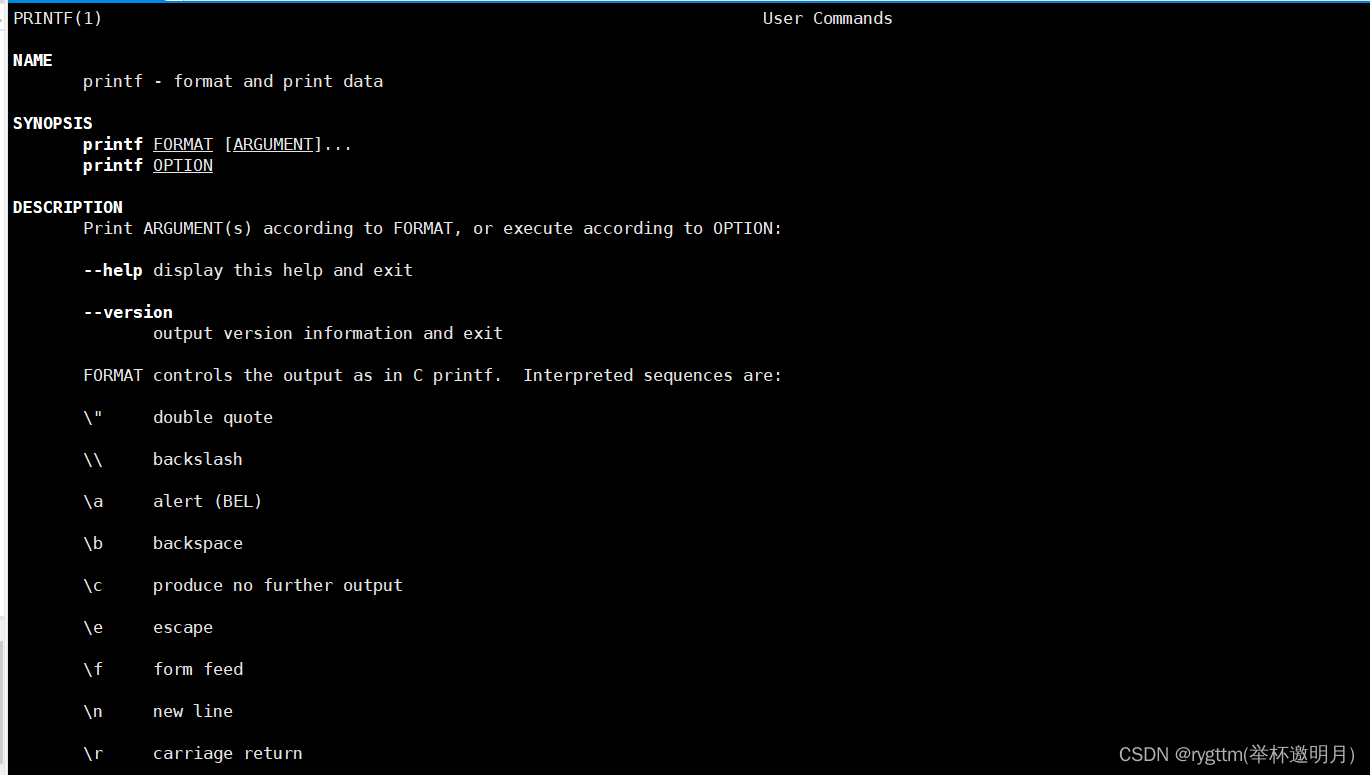
Task: Click the 'alert (BEL)' description
Action: 208,501
